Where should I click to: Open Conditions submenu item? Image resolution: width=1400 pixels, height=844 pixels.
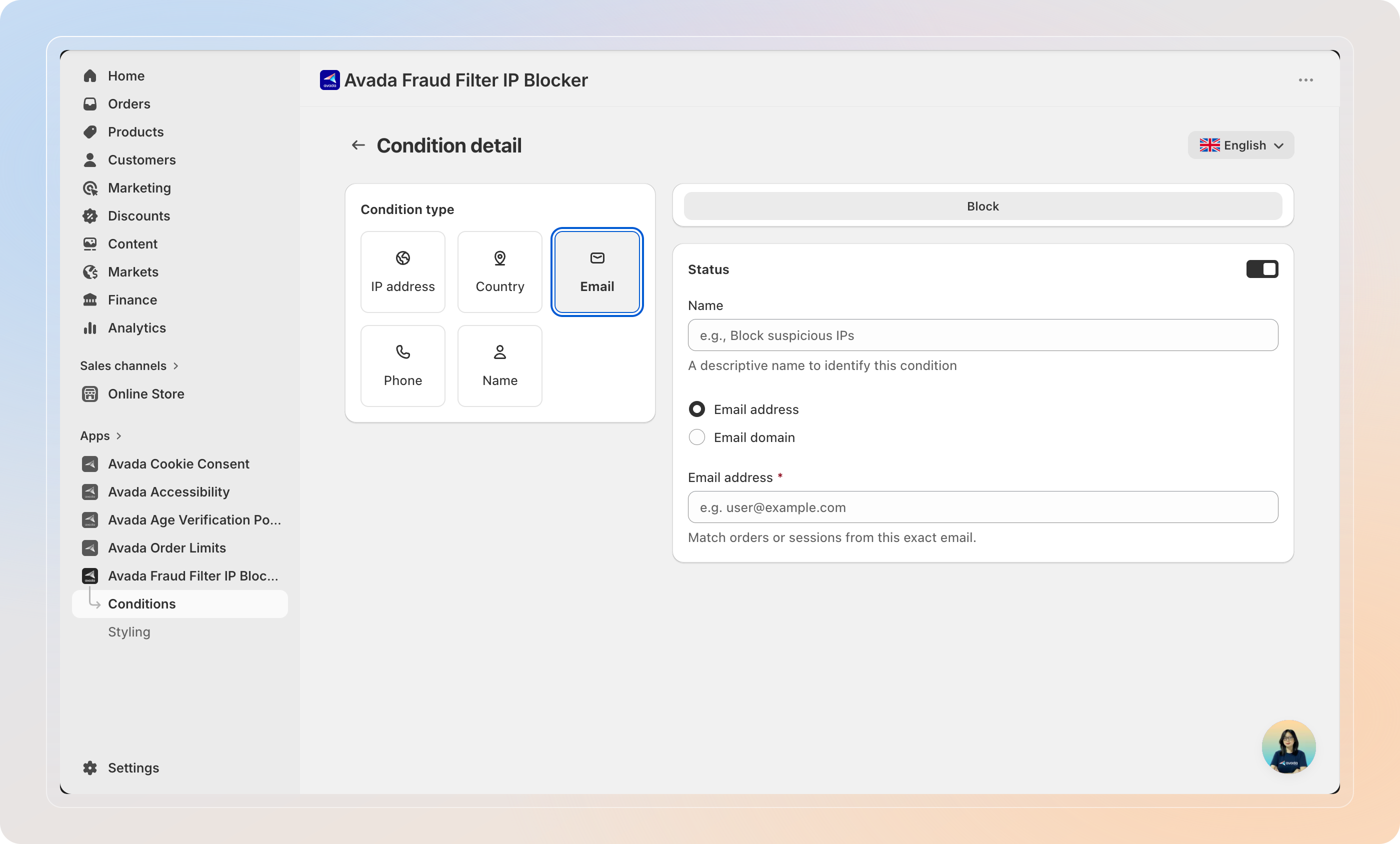tap(180, 603)
